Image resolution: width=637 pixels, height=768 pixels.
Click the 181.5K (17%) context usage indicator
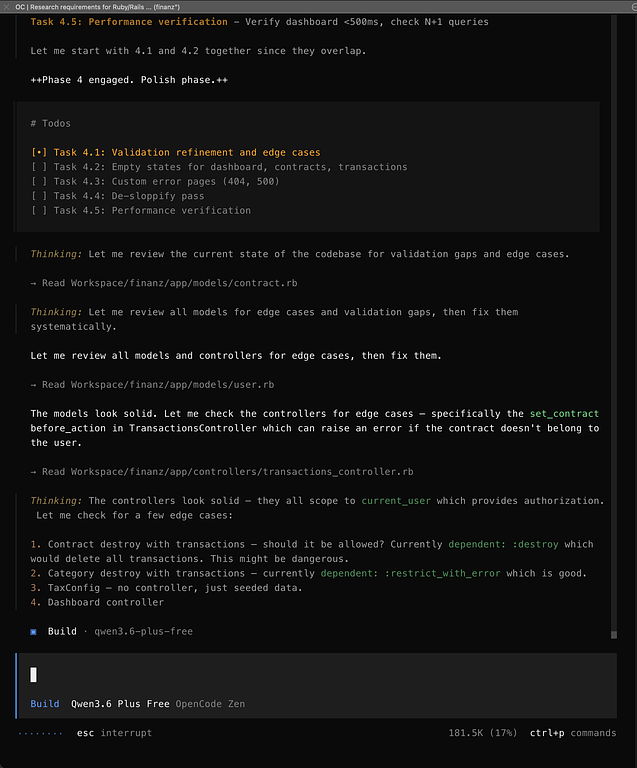484,733
